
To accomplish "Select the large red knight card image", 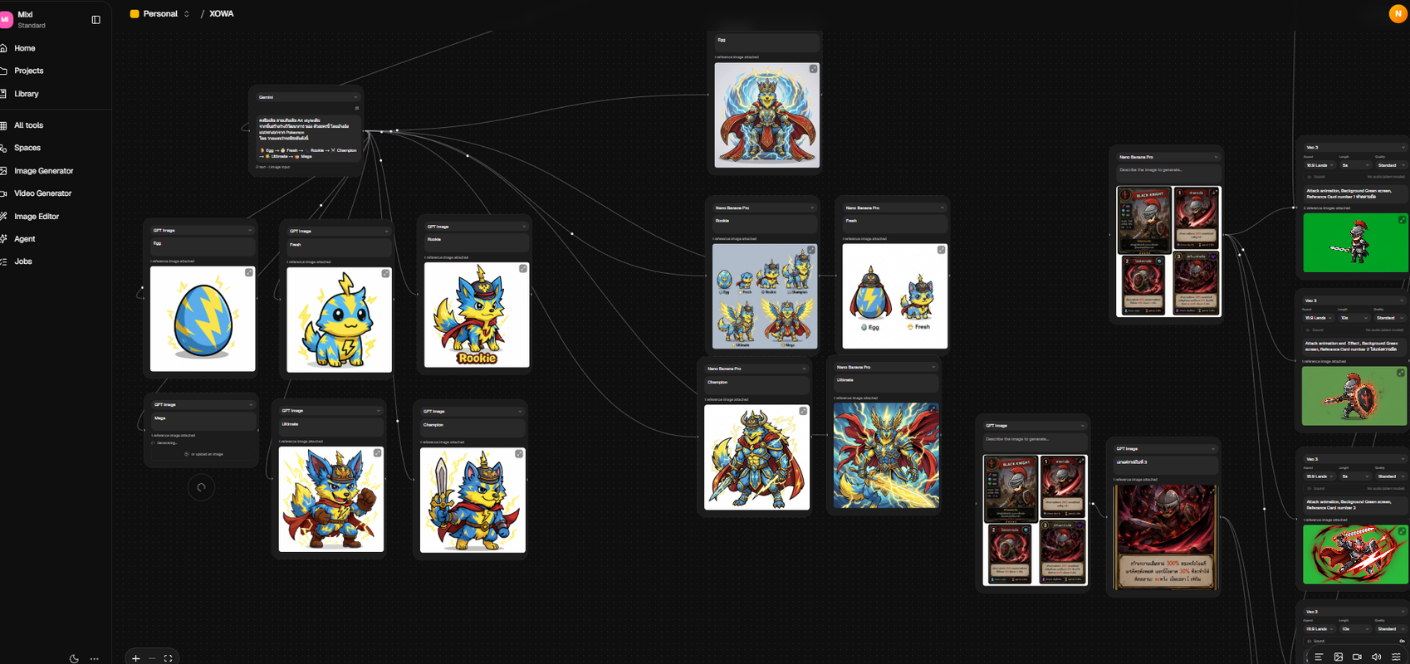I will tap(1166, 537).
